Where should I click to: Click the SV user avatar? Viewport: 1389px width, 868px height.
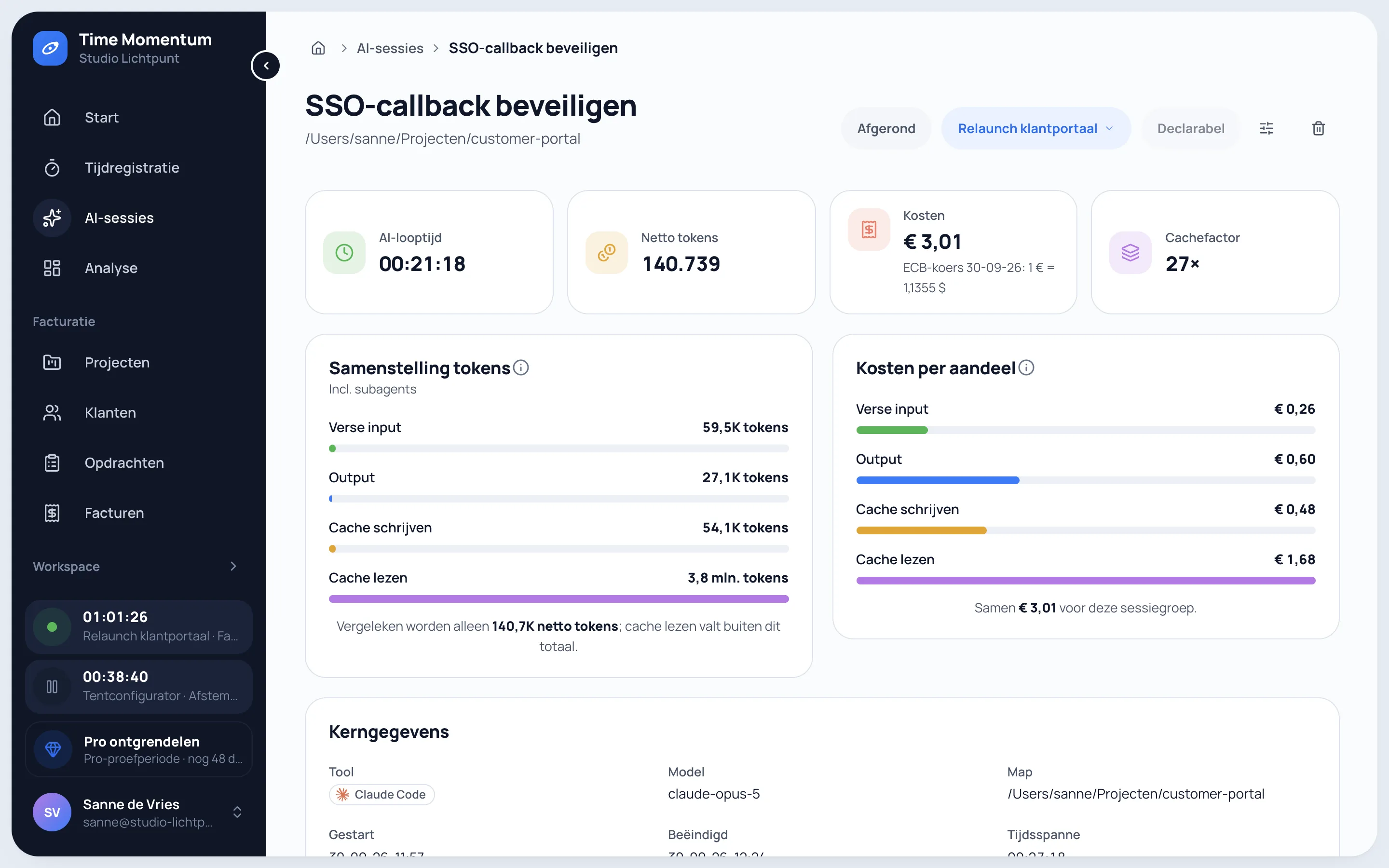click(x=52, y=813)
